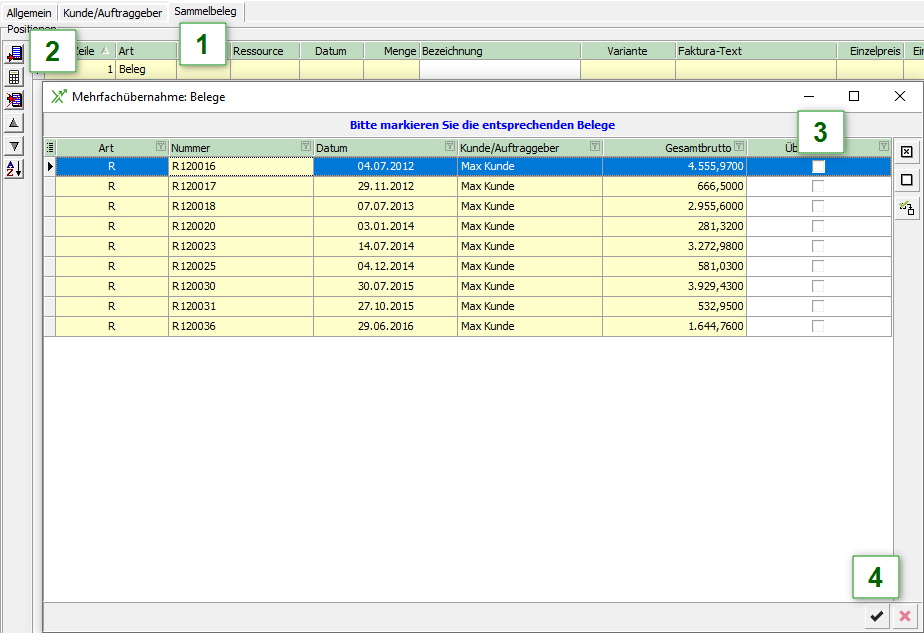Tick the checkbox for receipt R120036
924x633 pixels.
[x=818, y=327]
